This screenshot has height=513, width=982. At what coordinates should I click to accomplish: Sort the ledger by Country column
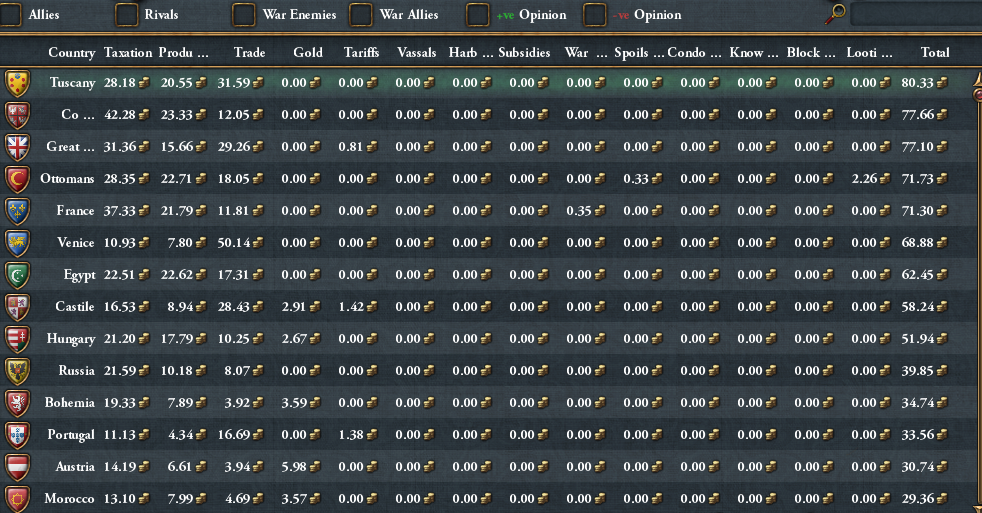point(71,53)
